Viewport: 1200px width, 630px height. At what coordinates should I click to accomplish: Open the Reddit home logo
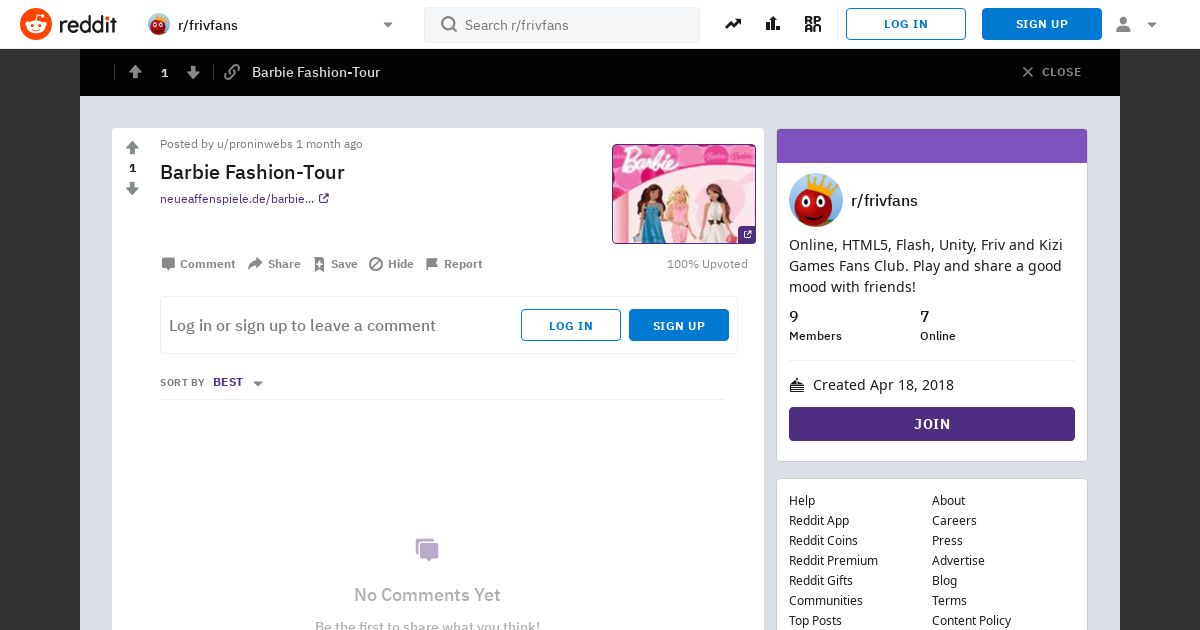tap(68, 24)
